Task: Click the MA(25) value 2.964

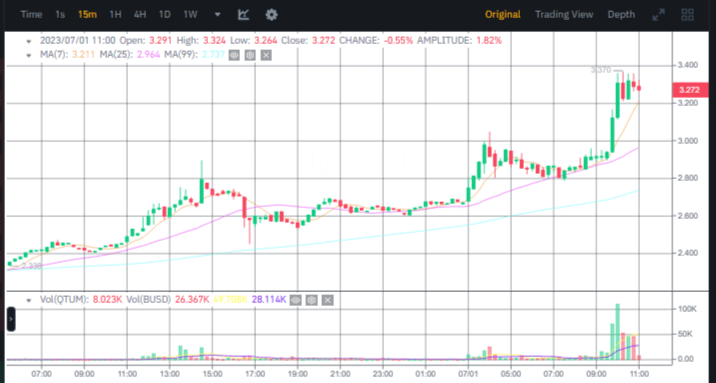Action: point(149,55)
